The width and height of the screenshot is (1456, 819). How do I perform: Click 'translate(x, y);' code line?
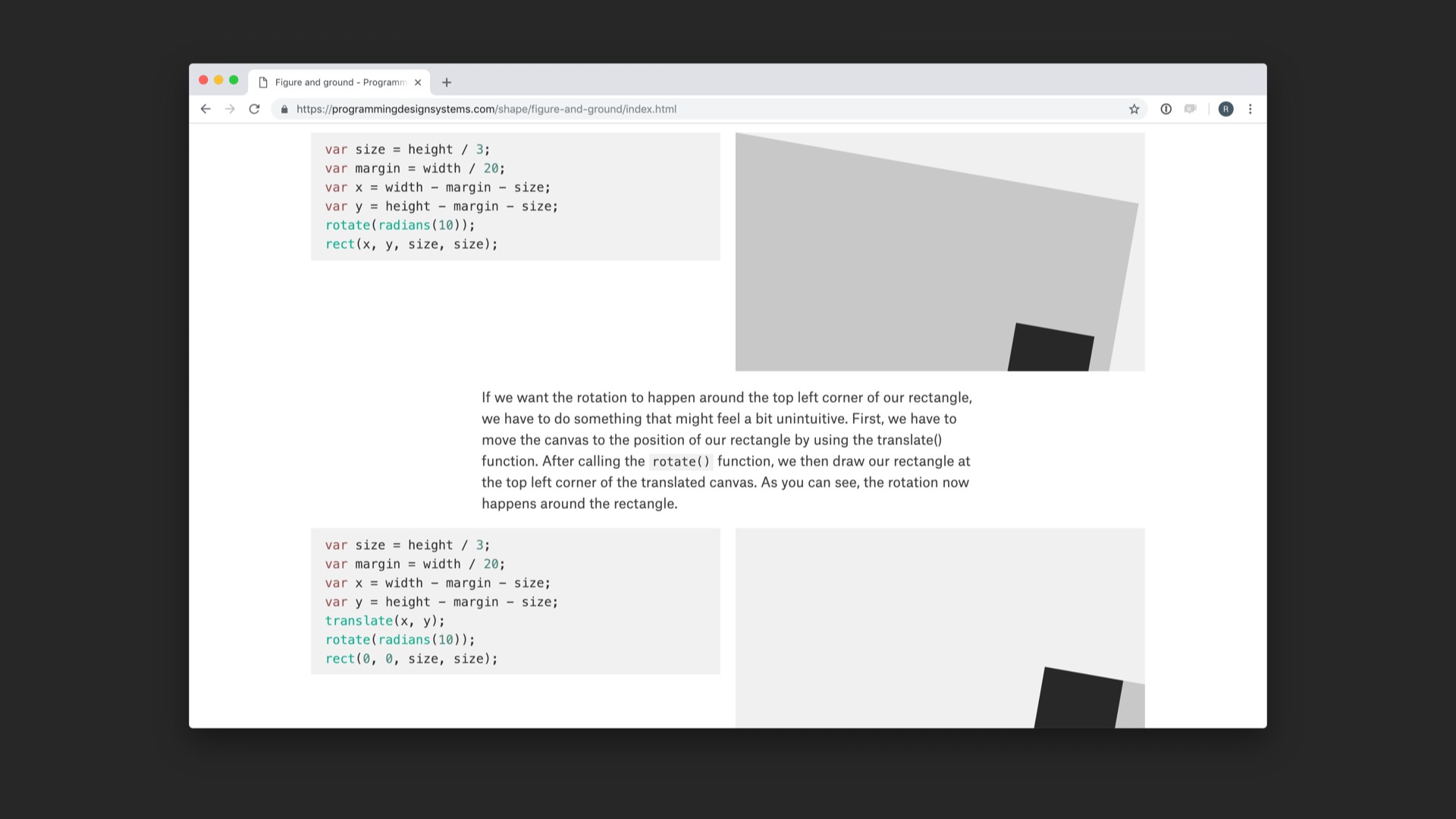[x=385, y=621]
